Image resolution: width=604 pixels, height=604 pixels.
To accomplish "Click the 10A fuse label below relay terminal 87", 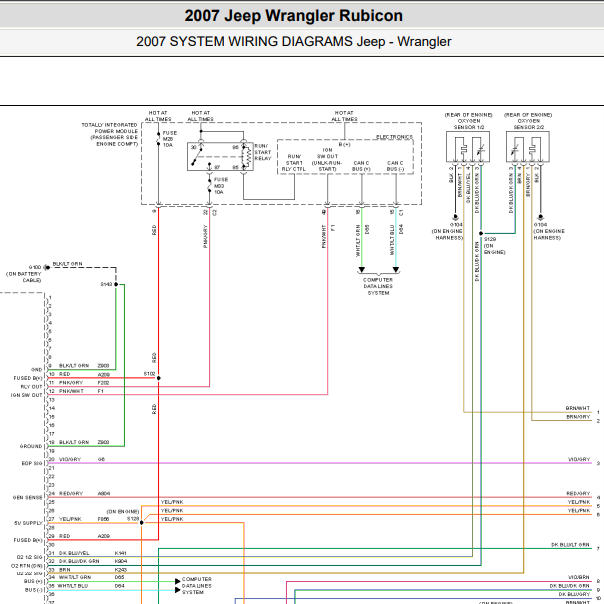I will [x=221, y=186].
